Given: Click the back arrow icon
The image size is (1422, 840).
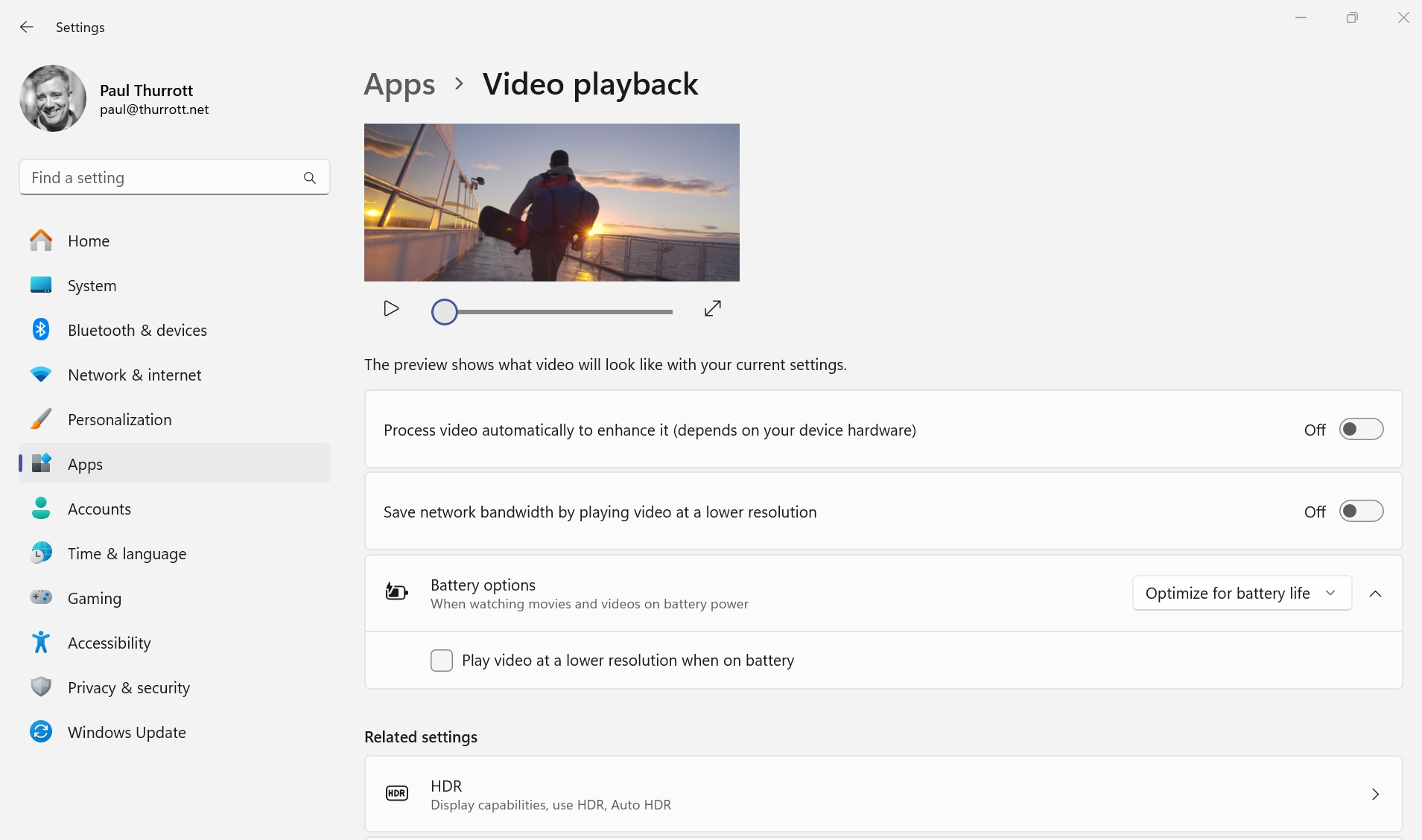Looking at the screenshot, I should pyautogui.click(x=27, y=28).
